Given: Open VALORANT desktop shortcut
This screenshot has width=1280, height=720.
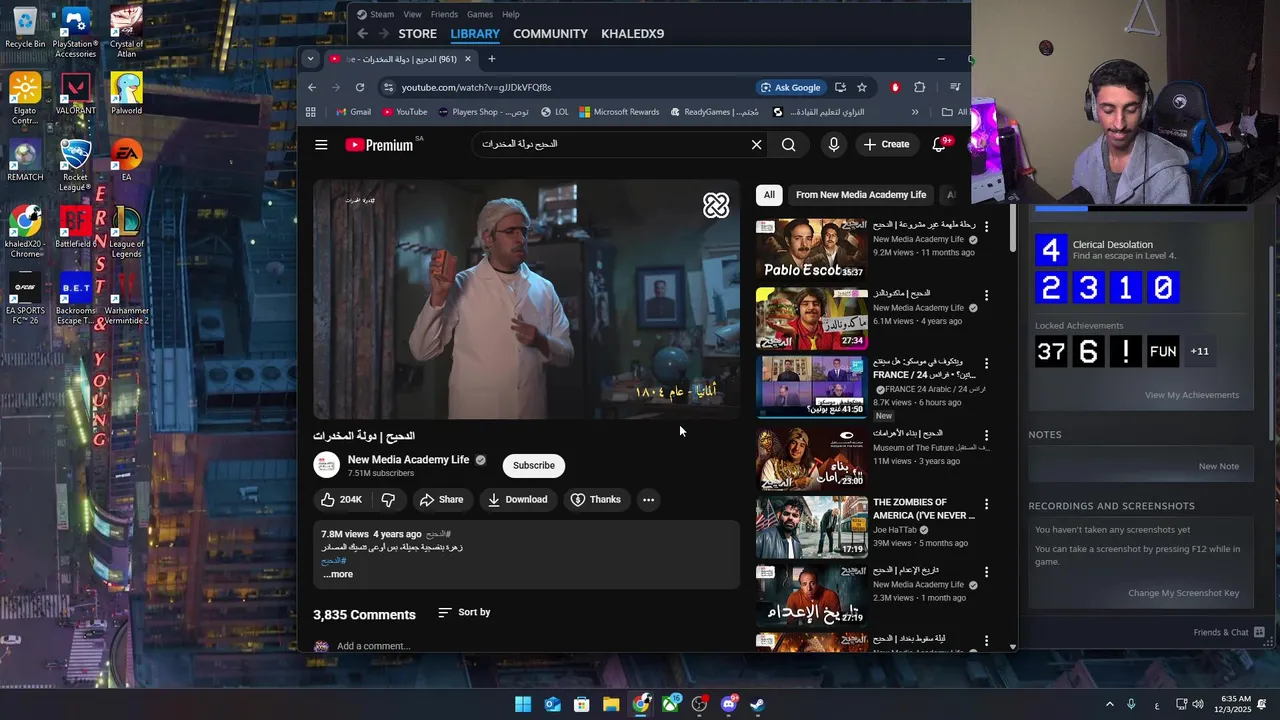Looking at the screenshot, I should 76,96.
